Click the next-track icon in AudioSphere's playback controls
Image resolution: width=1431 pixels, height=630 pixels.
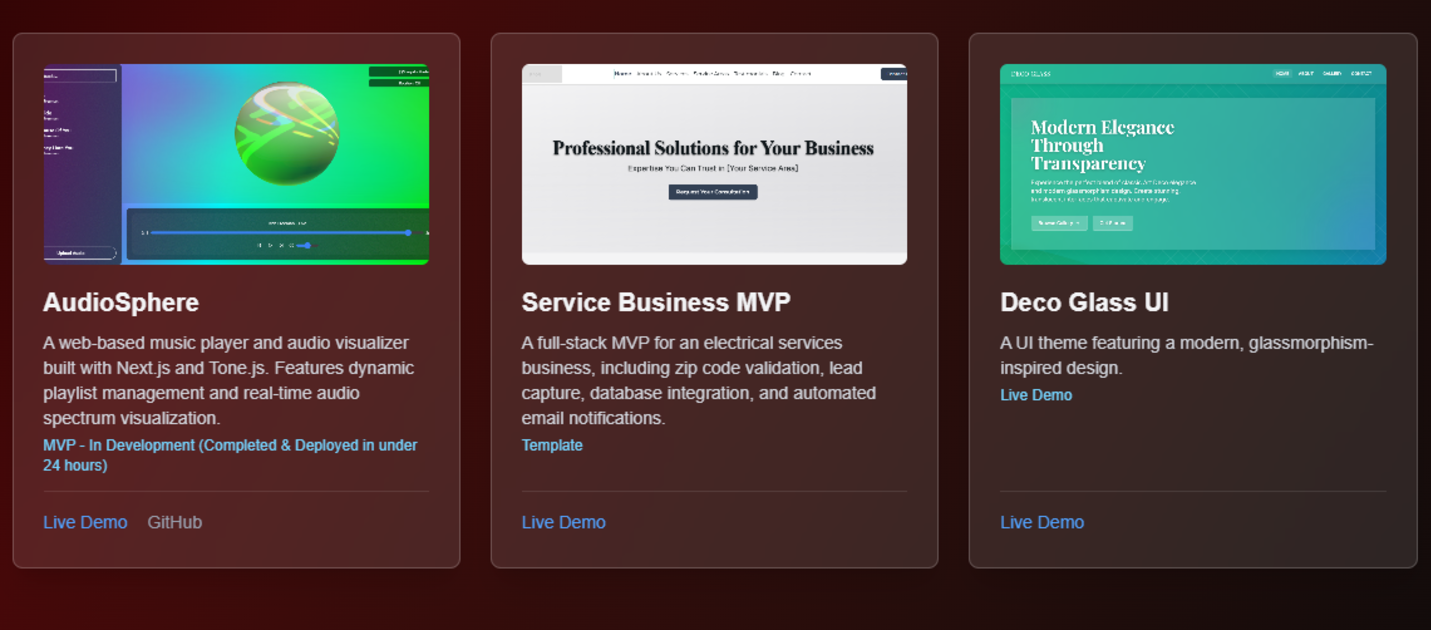[282, 245]
